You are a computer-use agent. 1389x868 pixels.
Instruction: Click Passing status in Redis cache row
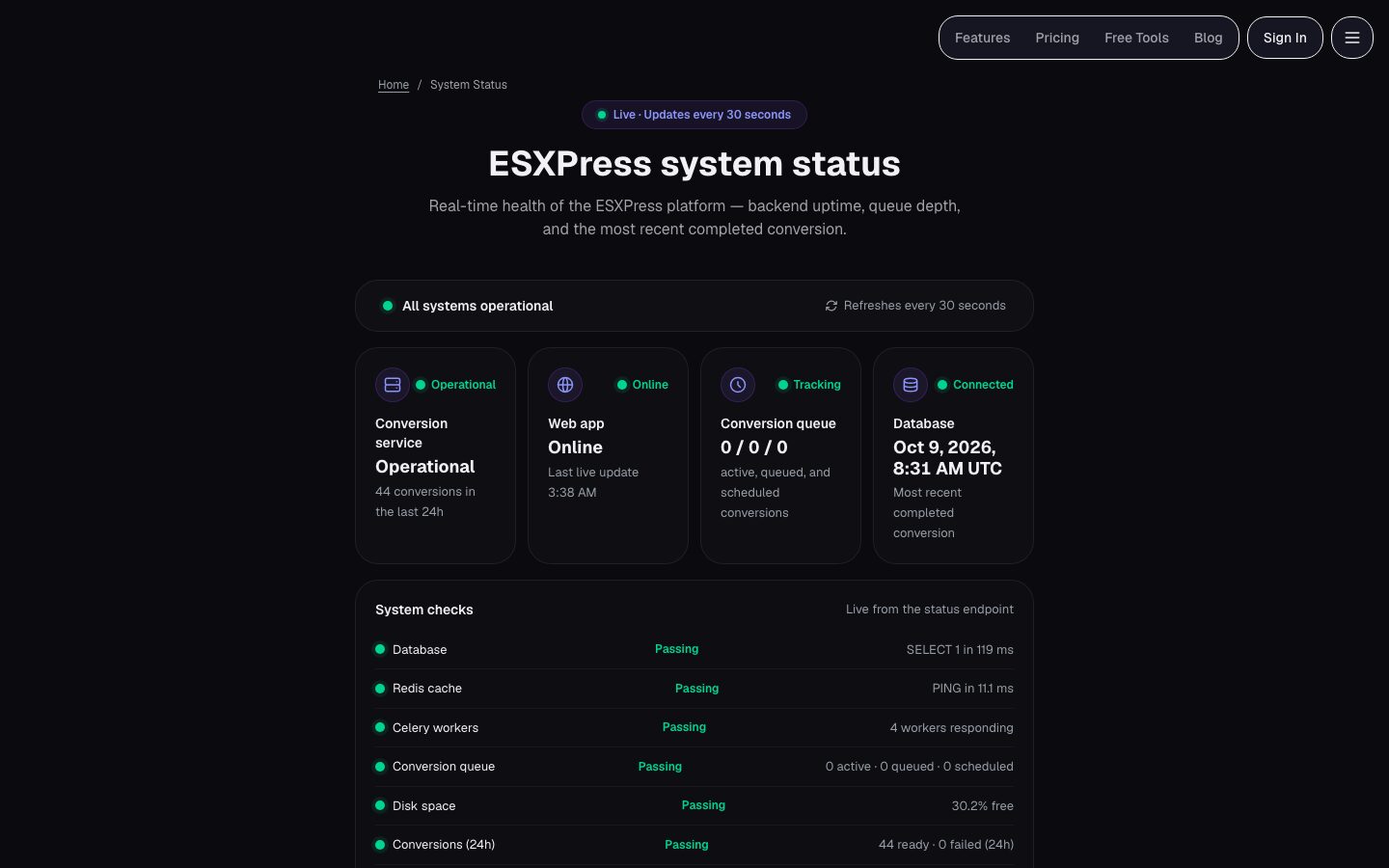pos(696,689)
